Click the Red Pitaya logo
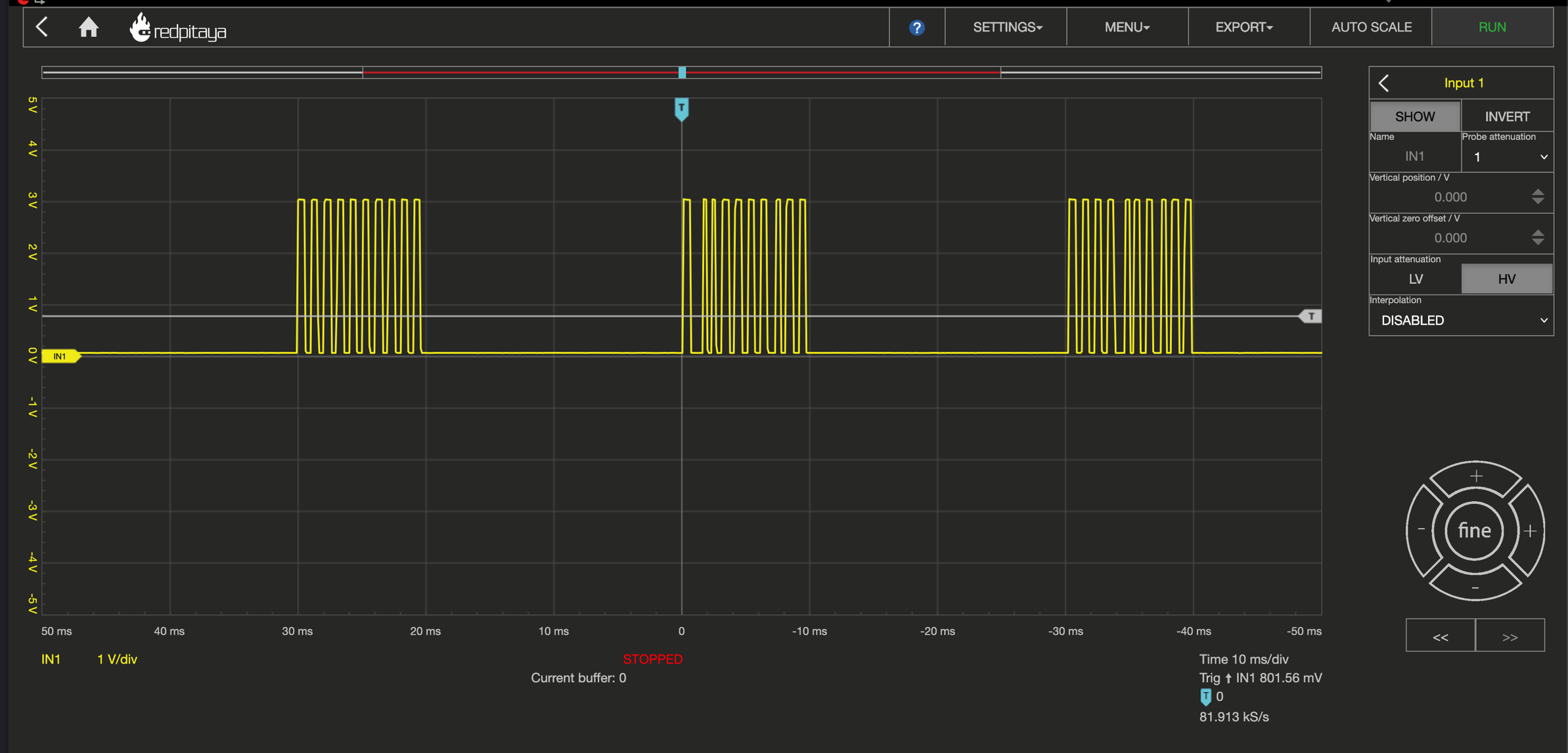The width and height of the screenshot is (1568, 753). [178, 29]
